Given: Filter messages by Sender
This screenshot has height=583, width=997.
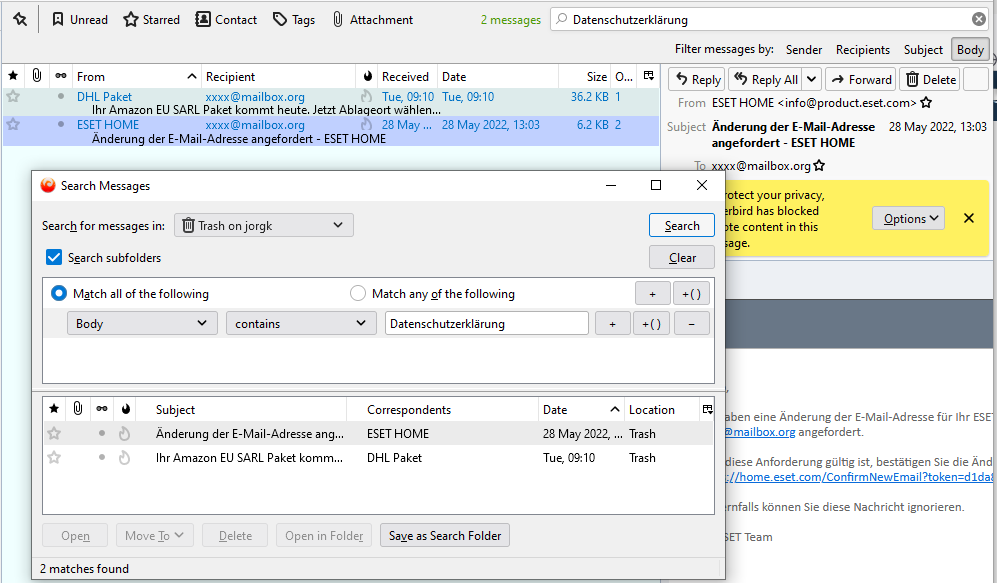Looking at the screenshot, I should (804, 49).
